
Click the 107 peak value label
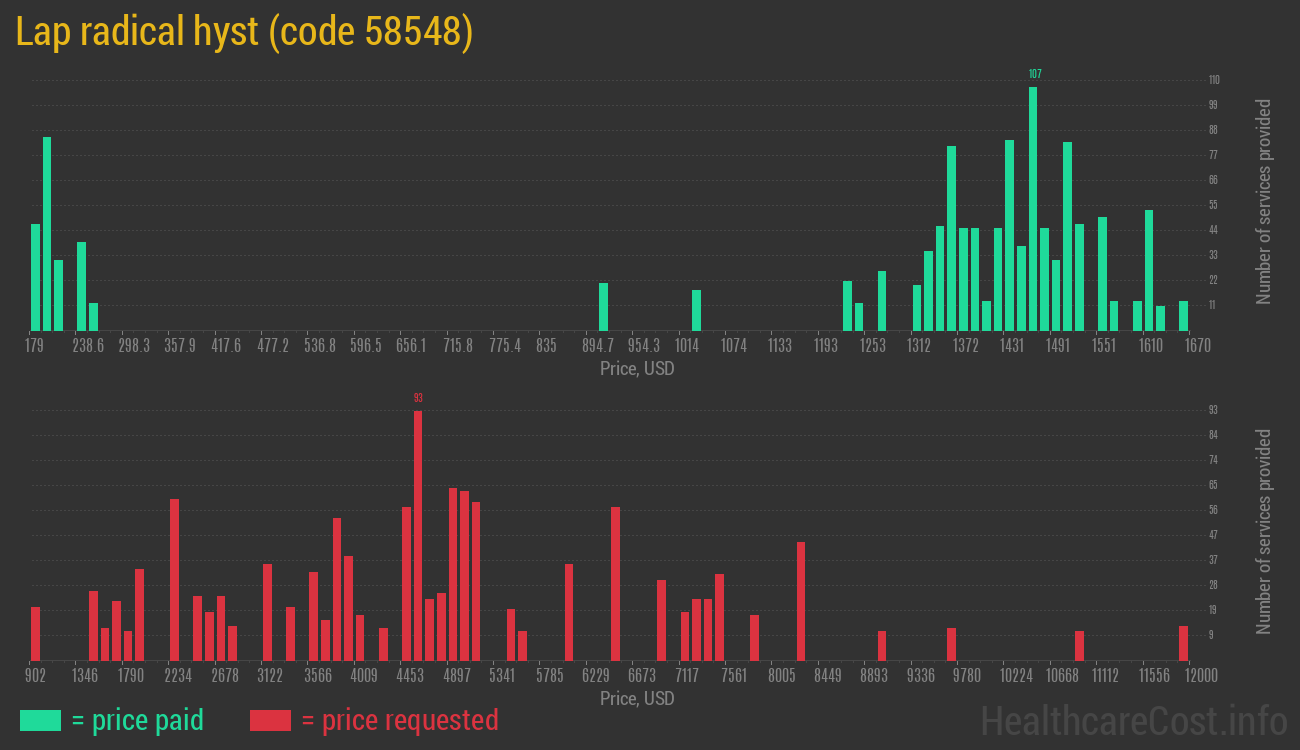click(x=1035, y=74)
